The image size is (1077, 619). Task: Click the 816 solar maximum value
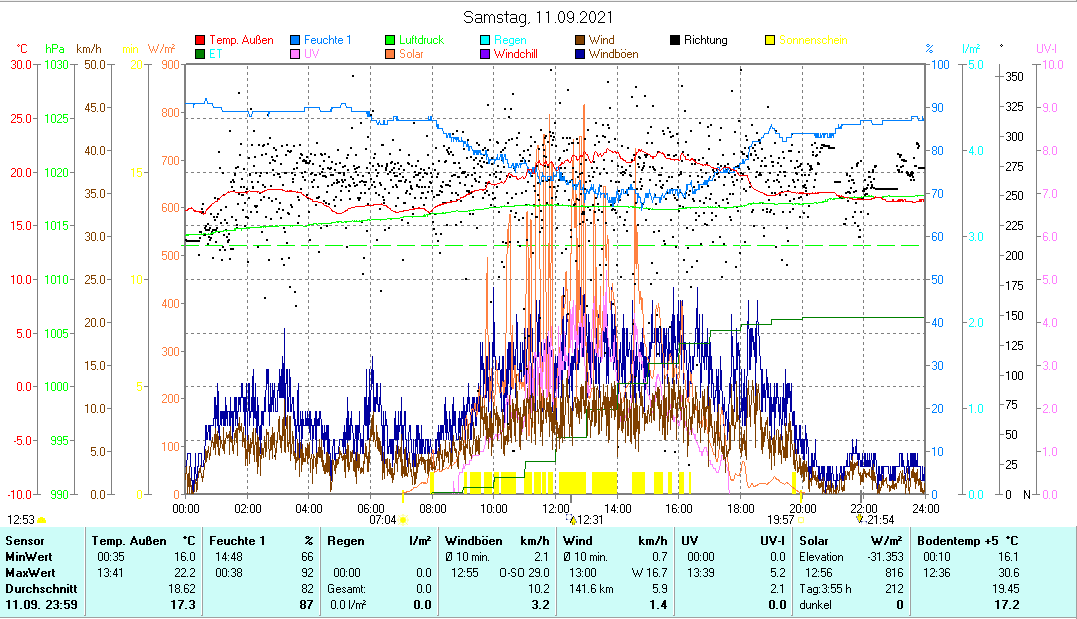point(894,573)
